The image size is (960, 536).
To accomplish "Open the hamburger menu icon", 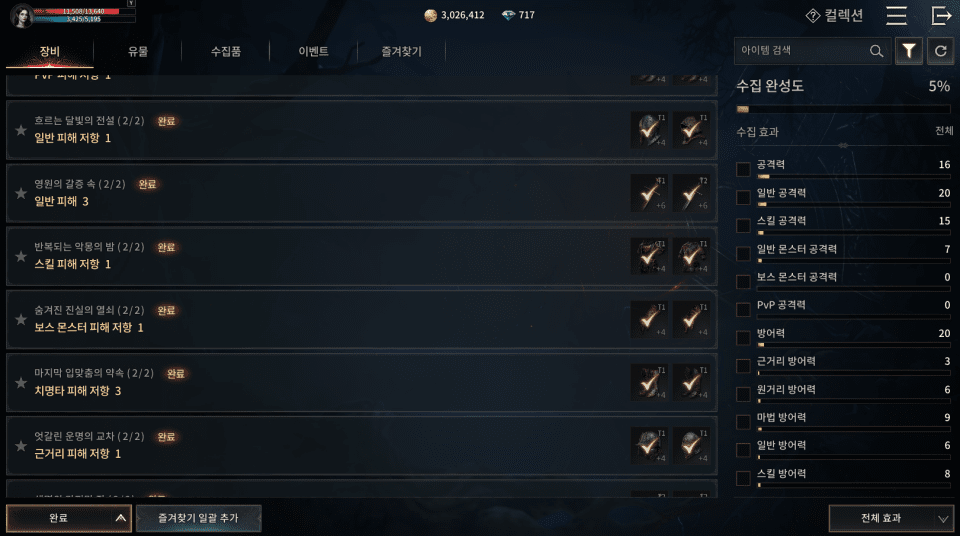I will pos(896,15).
